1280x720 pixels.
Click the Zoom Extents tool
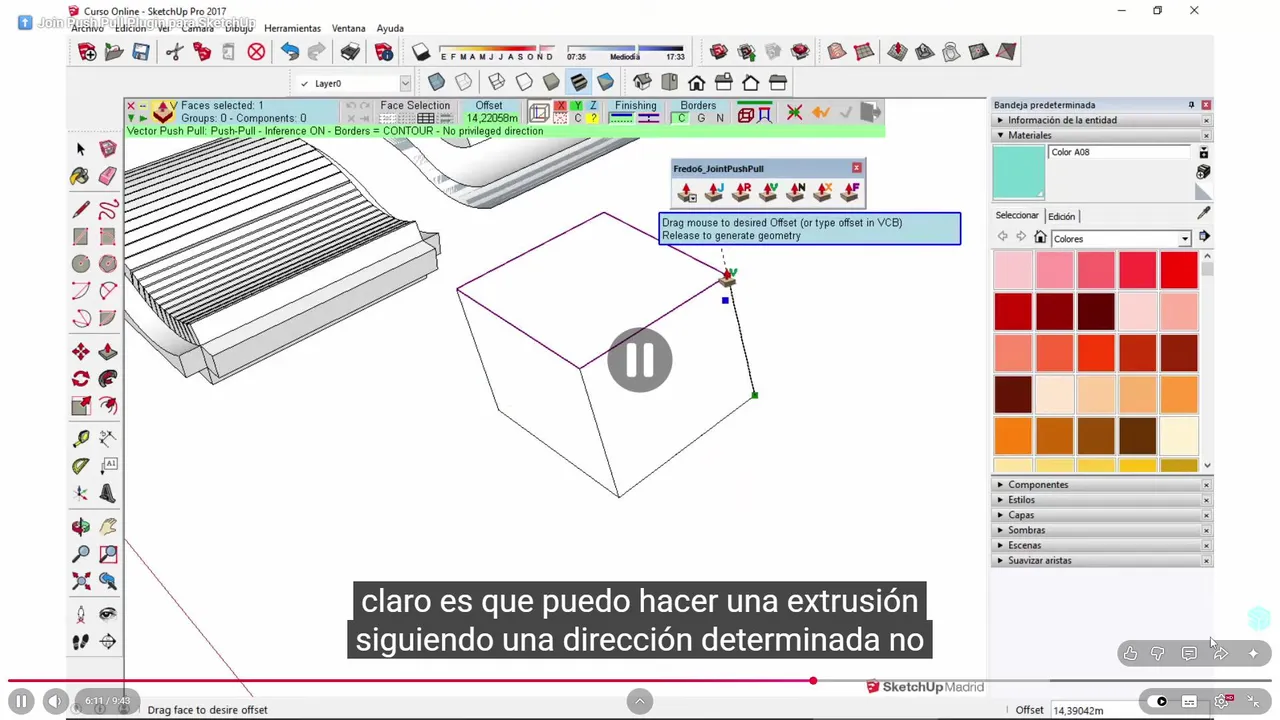point(81,581)
